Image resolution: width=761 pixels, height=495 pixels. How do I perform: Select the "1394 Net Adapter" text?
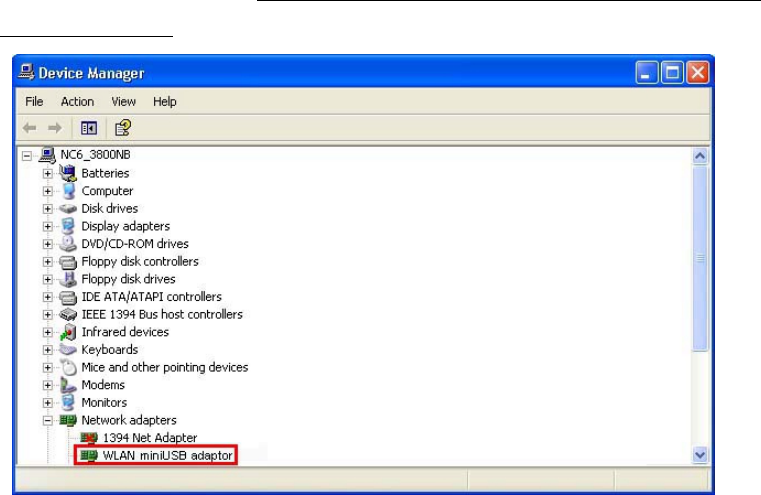[150, 438]
